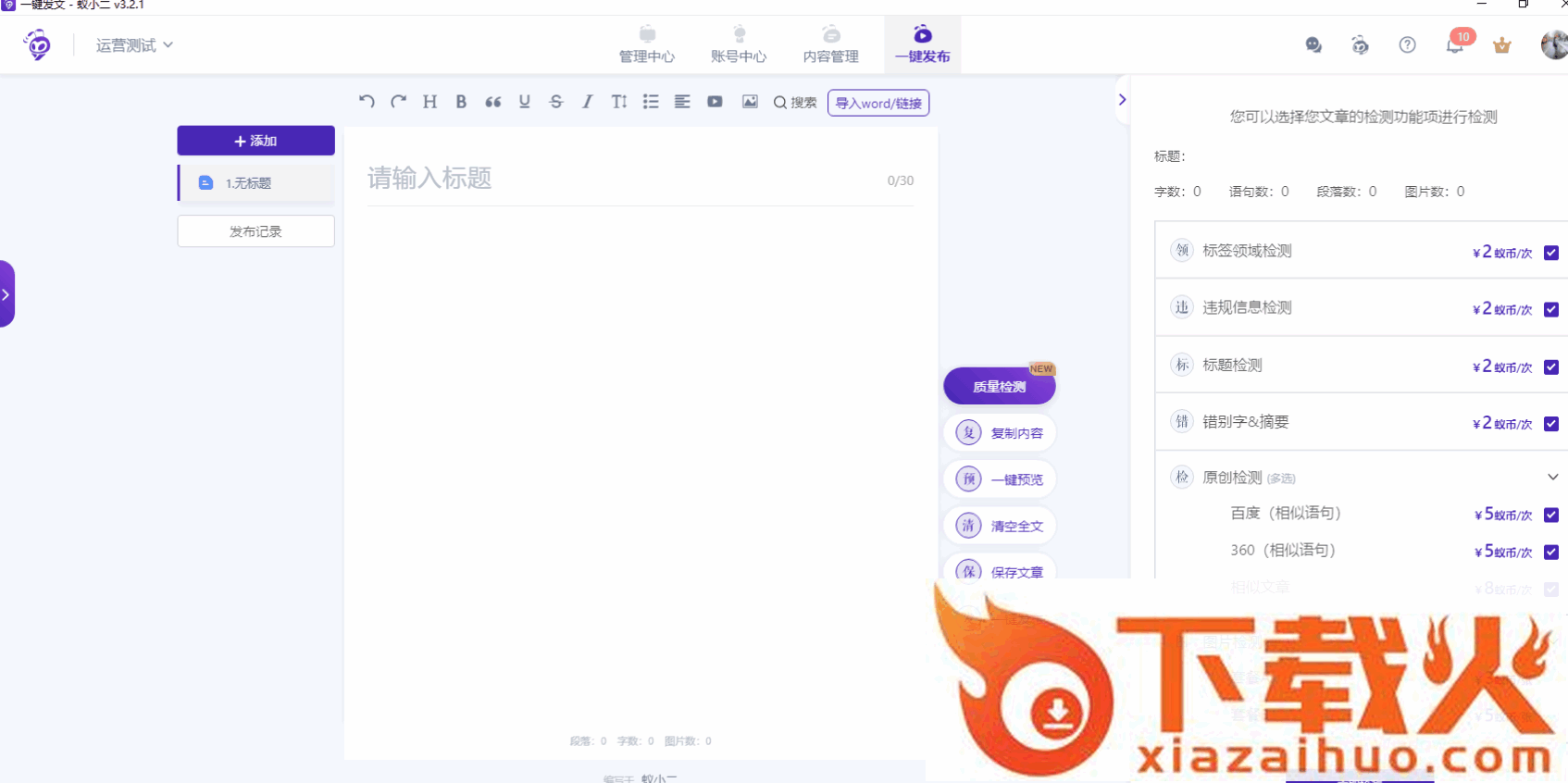Open the 运营测试 team dropdown

tap(134, 45)
